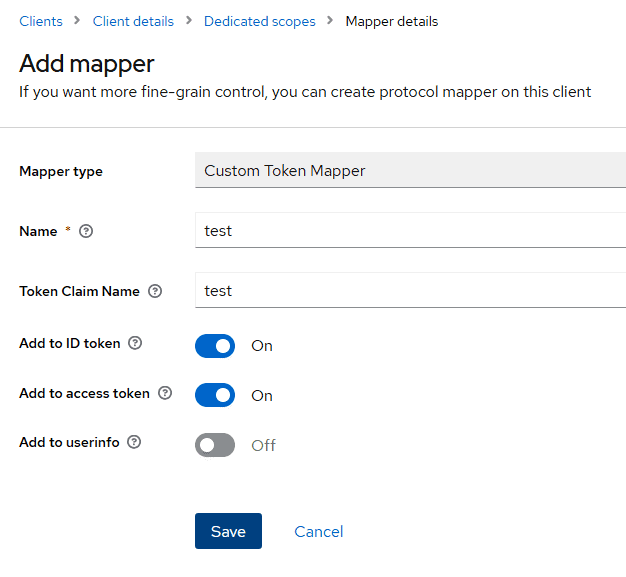Click breadcrumb chevron after Clients
The height and width of the screenshot is (577, 626).
(x=77, y=20)
